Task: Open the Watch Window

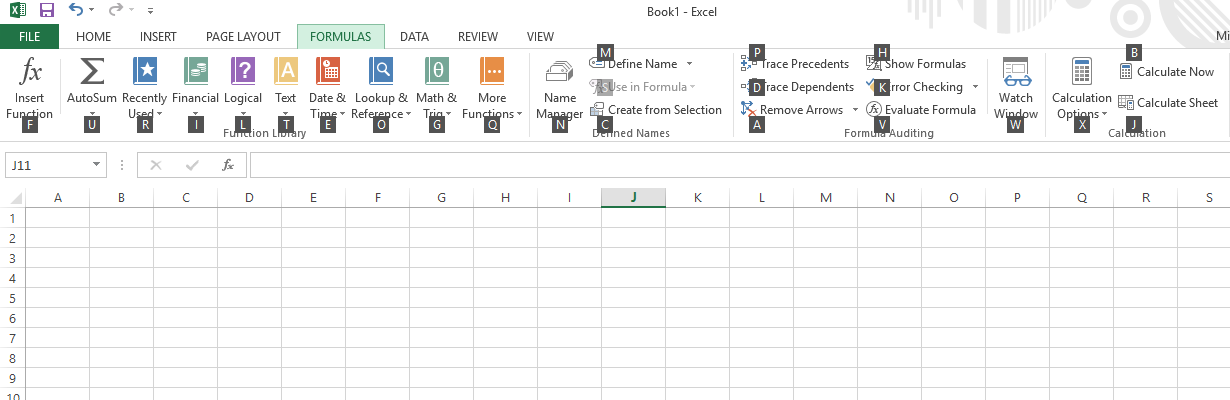Action: pos(1016,89)
